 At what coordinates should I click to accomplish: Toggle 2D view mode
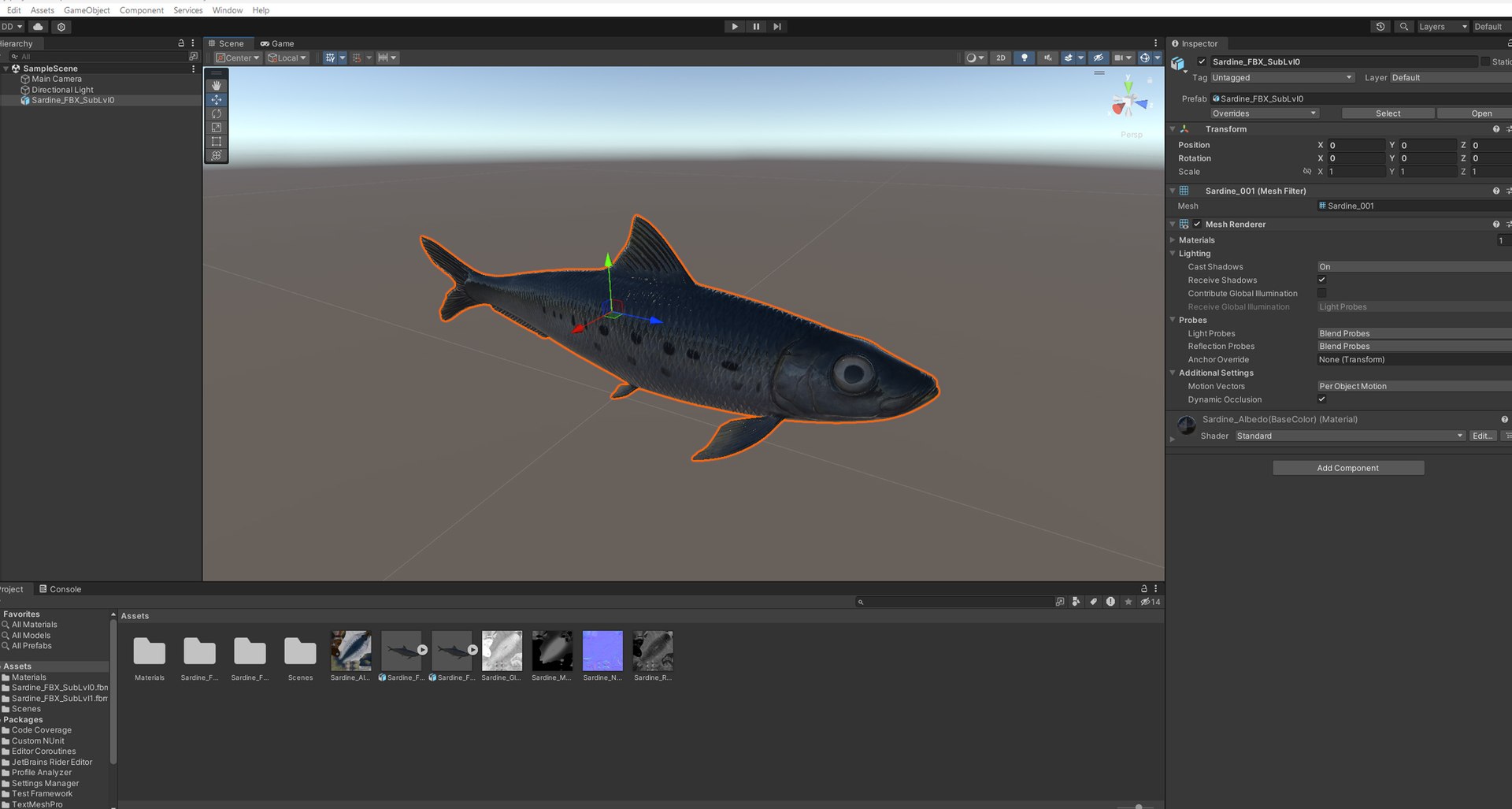tap(1001, 58)
